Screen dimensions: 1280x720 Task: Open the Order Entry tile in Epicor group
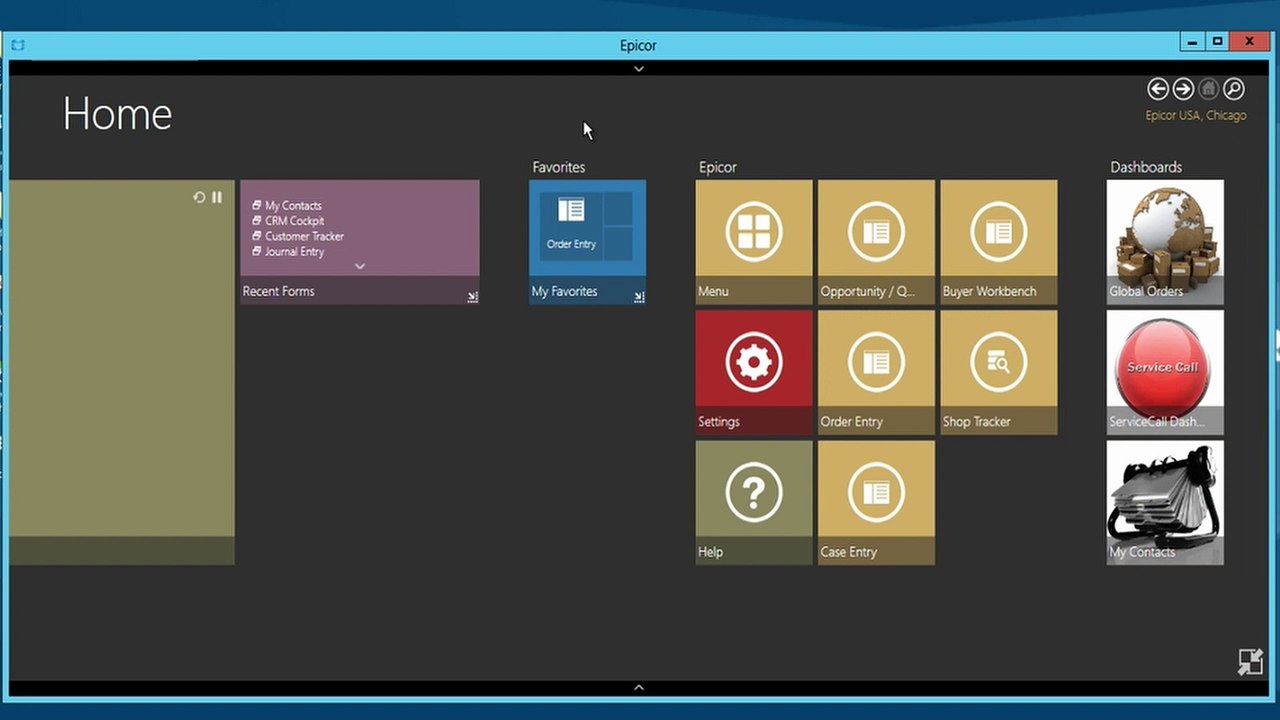coord(876,372)
